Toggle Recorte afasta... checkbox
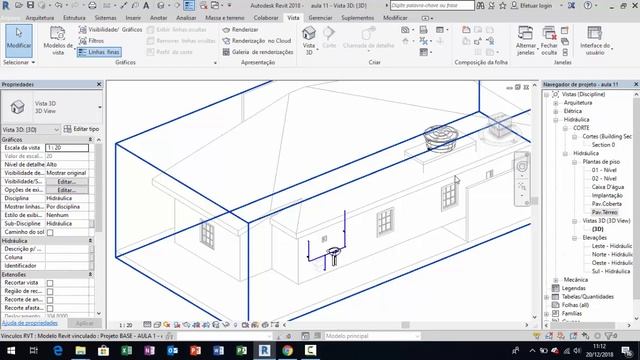The image size is (640, 360). (x=50, y=309)
